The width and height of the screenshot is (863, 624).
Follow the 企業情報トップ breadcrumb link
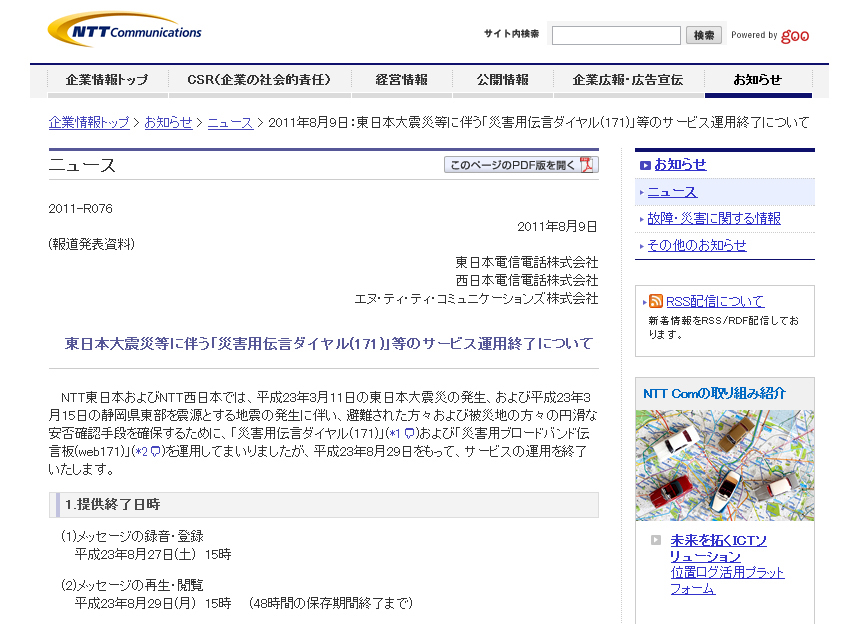(x=89, y=122)
